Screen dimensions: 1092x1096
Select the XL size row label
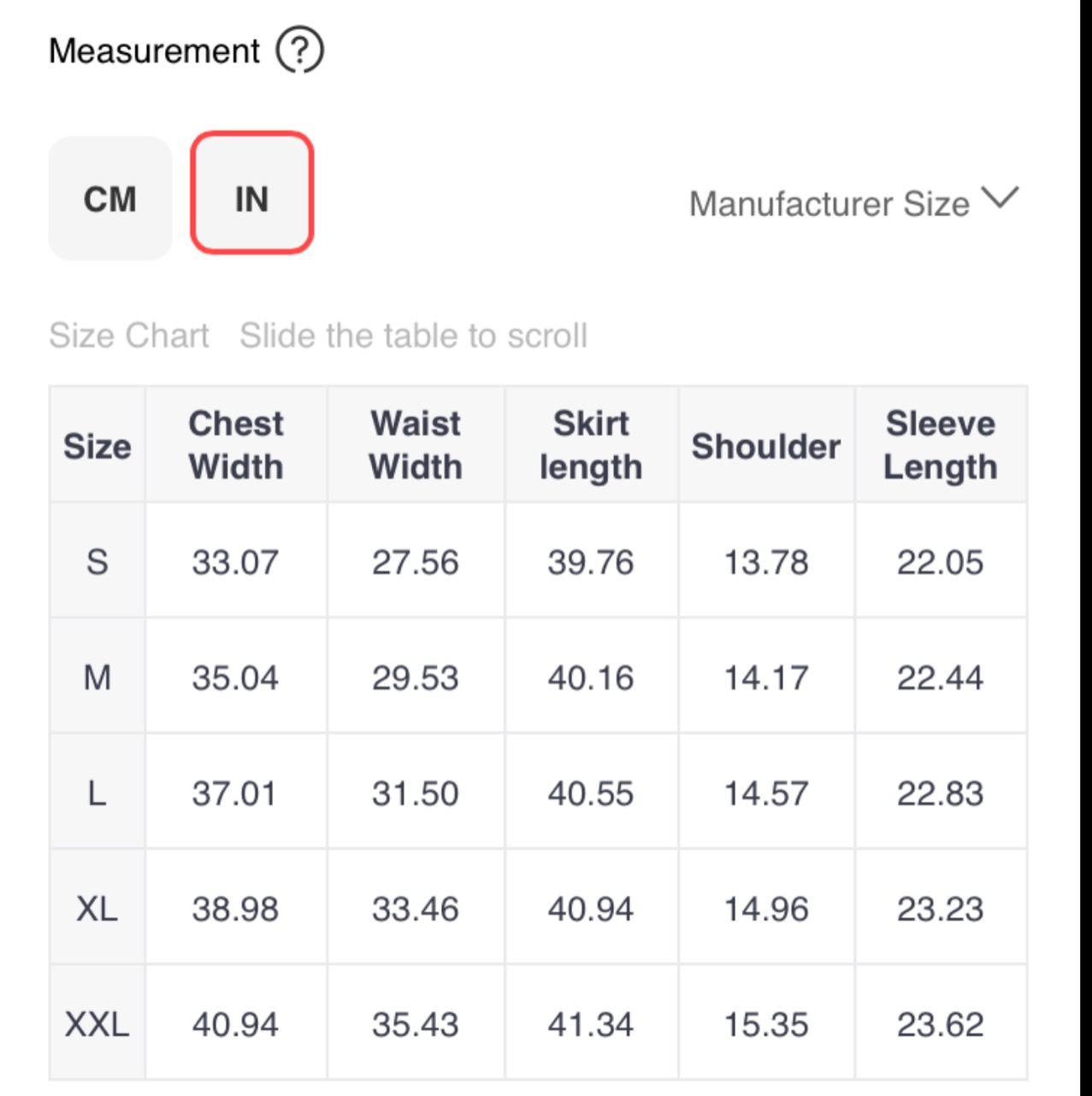[97, 908]
